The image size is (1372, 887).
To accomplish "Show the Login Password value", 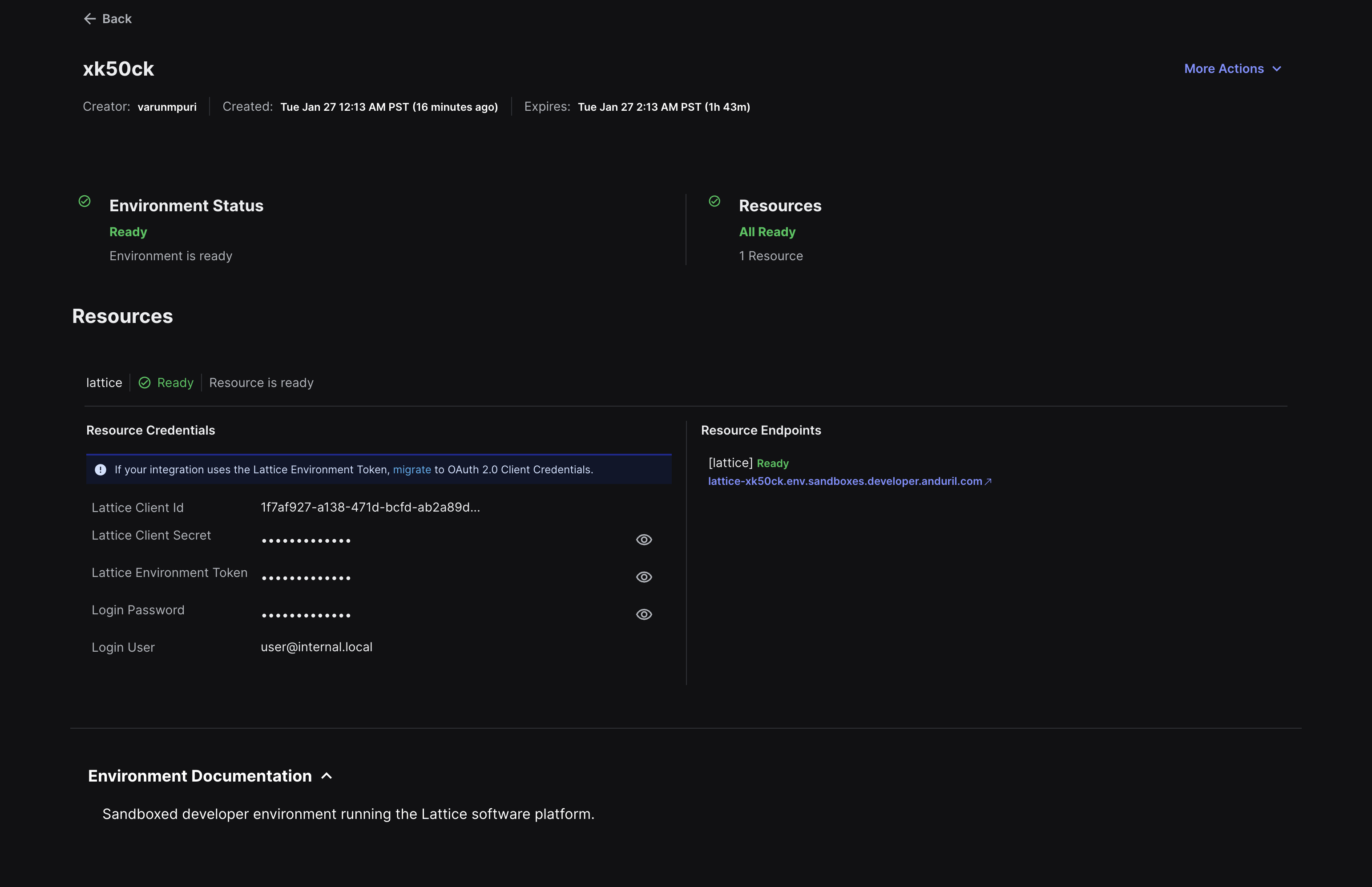I will [644, 615].
